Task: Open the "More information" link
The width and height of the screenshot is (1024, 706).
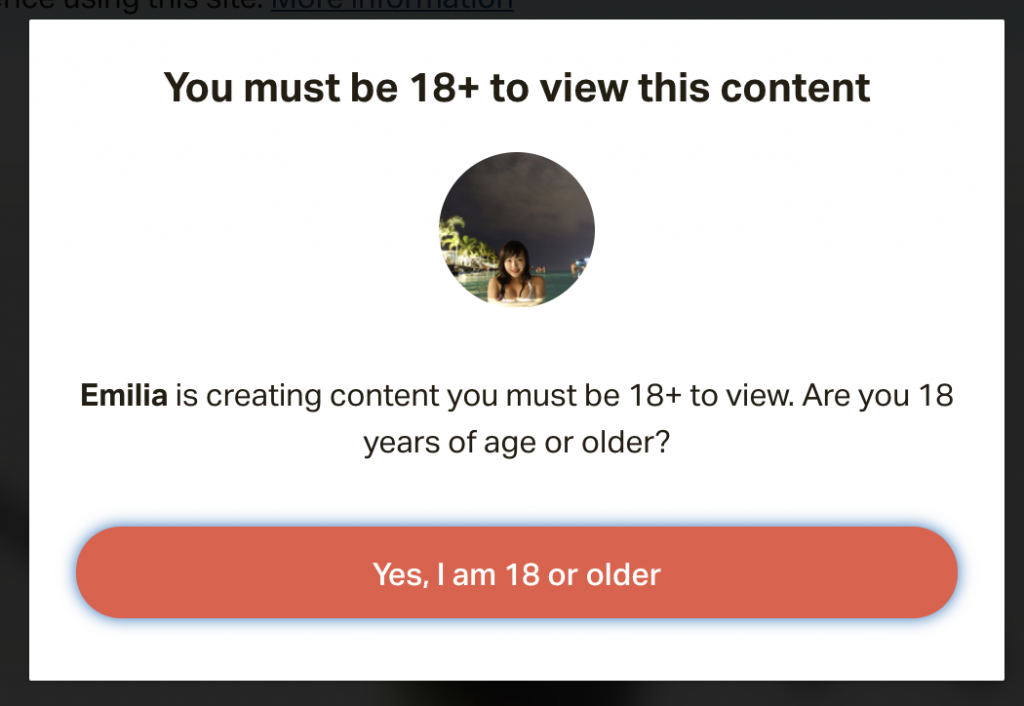Action: click(x=392, y=5)
